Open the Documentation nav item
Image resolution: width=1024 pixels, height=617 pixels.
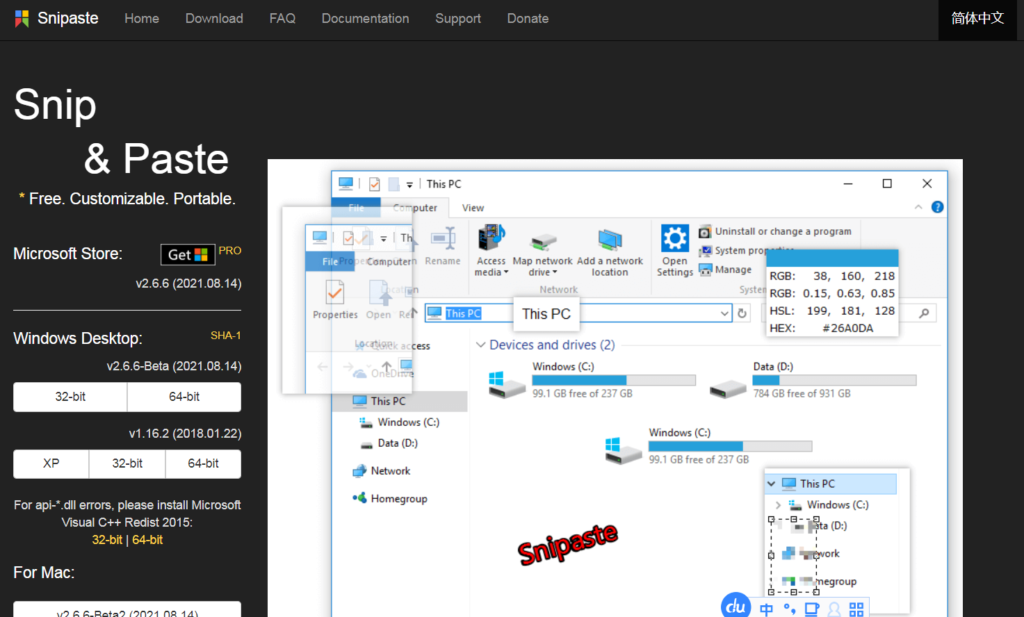[x=365, y=18]
